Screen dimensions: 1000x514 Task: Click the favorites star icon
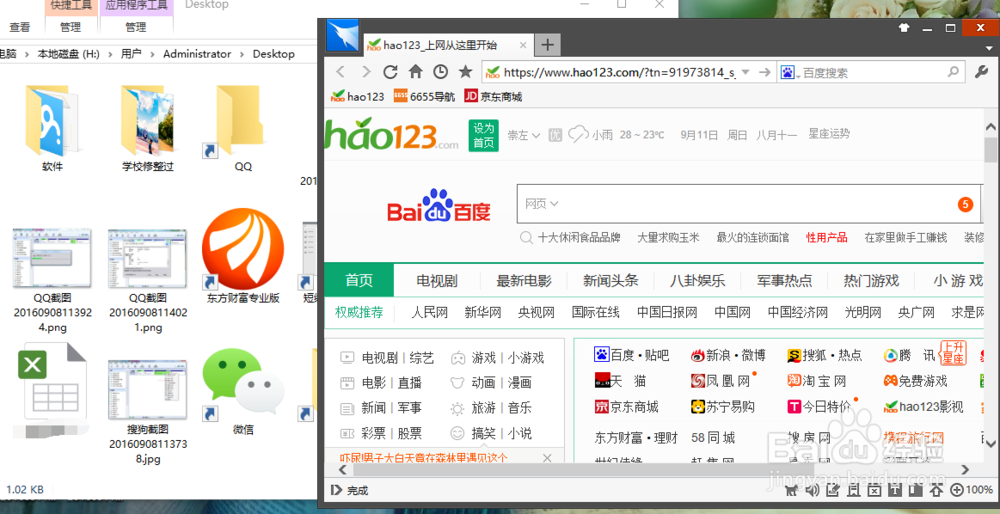coord(466,71)
